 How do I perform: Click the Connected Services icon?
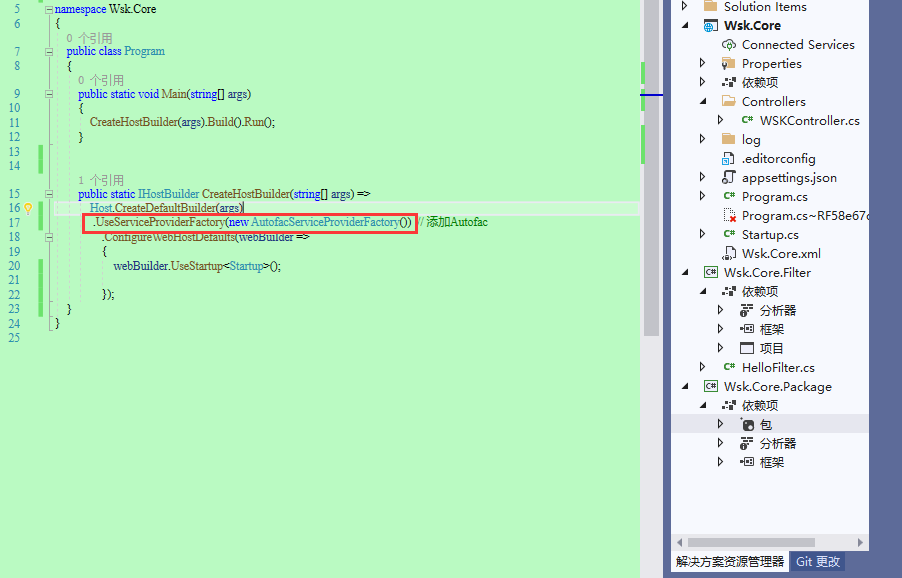click(729, 45)
